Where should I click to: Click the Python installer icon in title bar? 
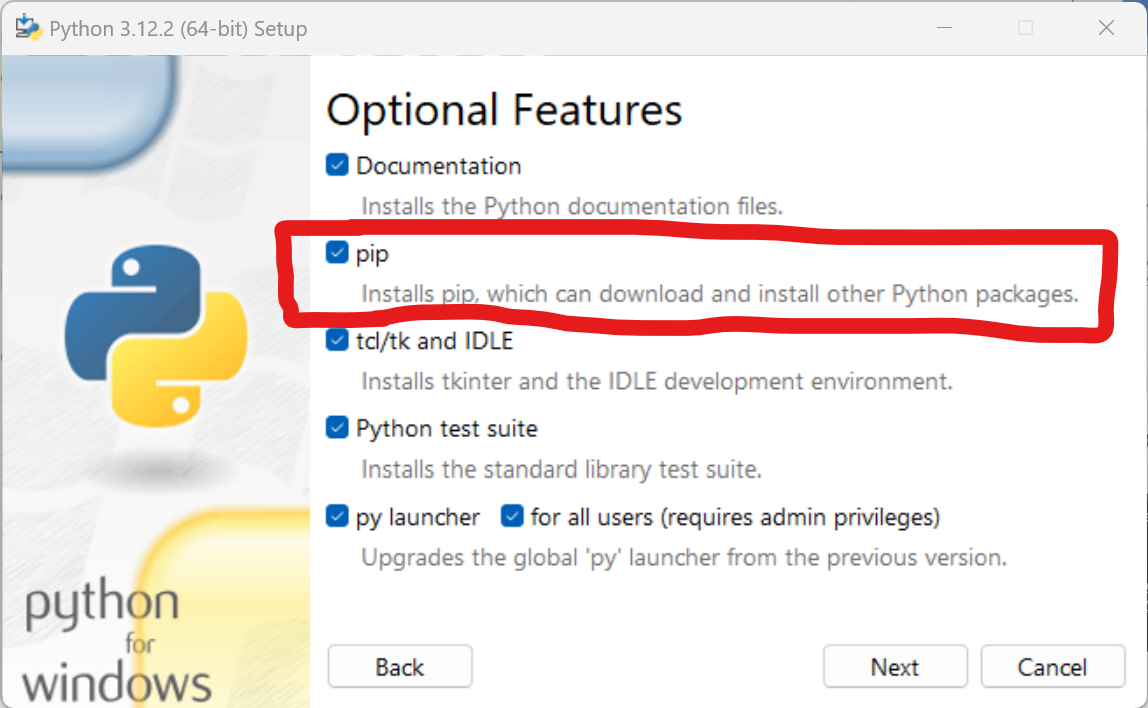[28, 28]
